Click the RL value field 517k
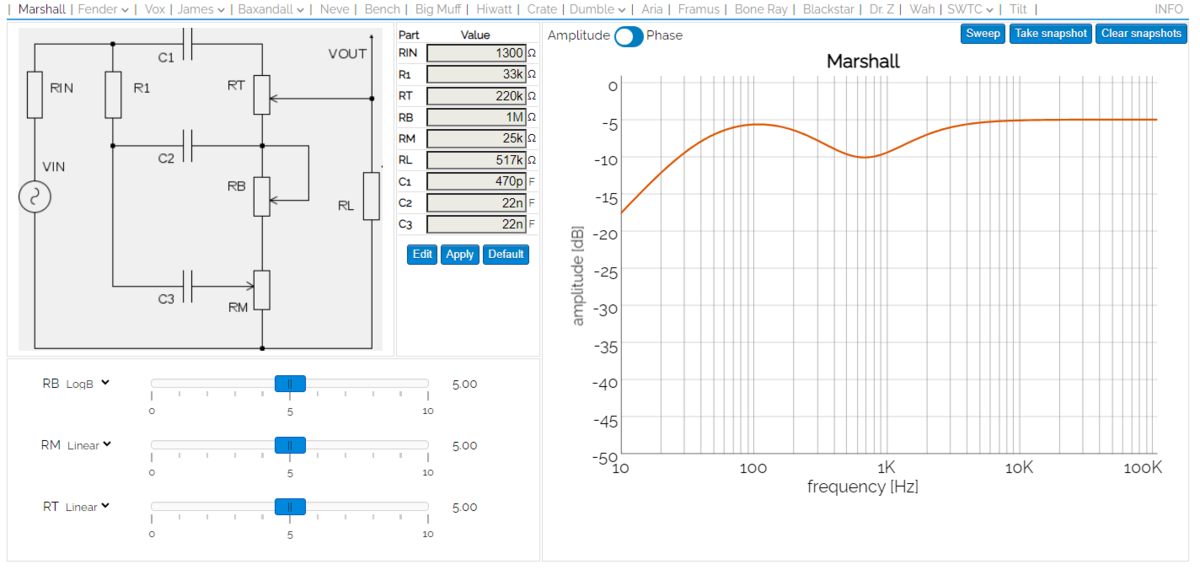The width and height of the screenshot is (1200, 570). [476, 160]
